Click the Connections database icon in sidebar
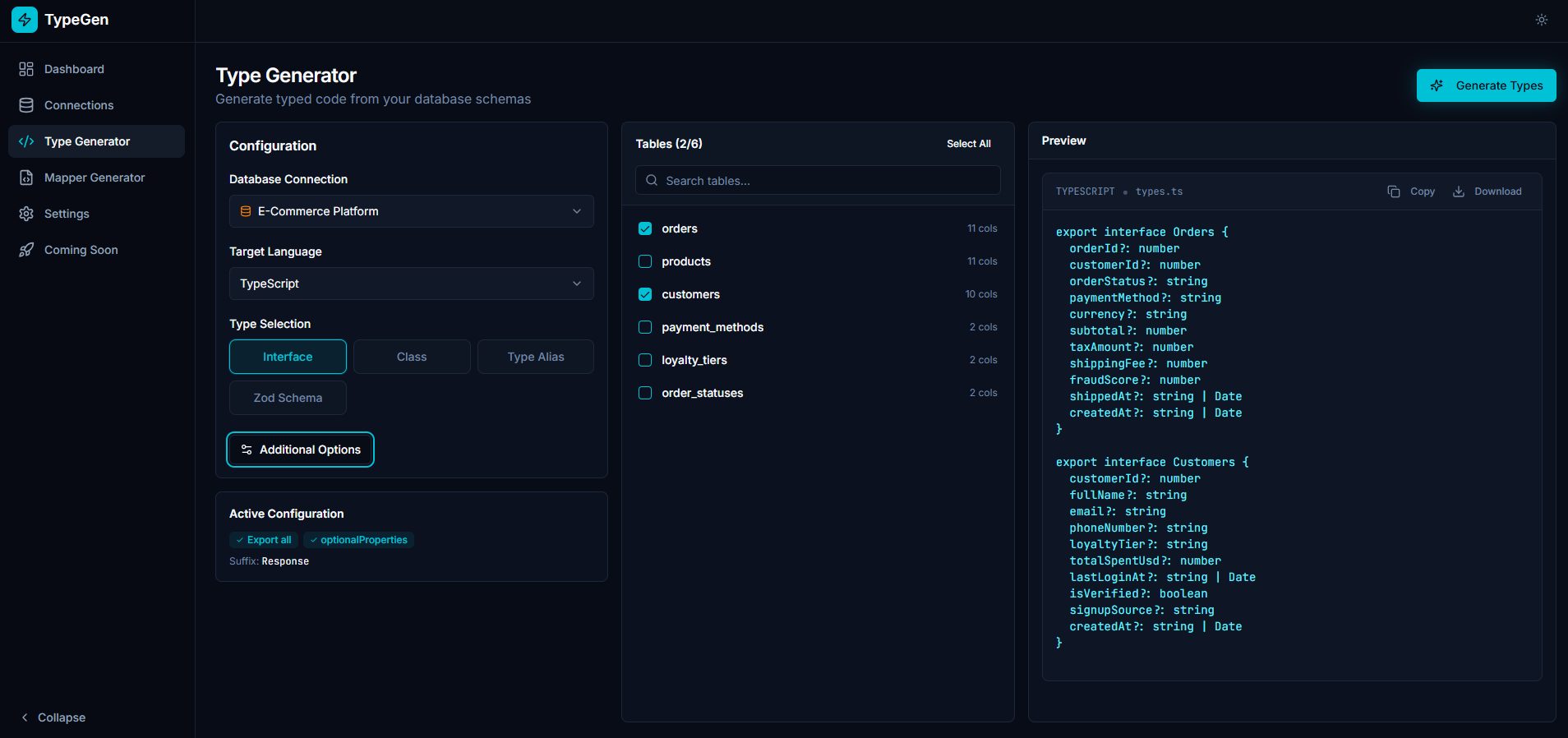1568x738 pixels. pos(26,105)
